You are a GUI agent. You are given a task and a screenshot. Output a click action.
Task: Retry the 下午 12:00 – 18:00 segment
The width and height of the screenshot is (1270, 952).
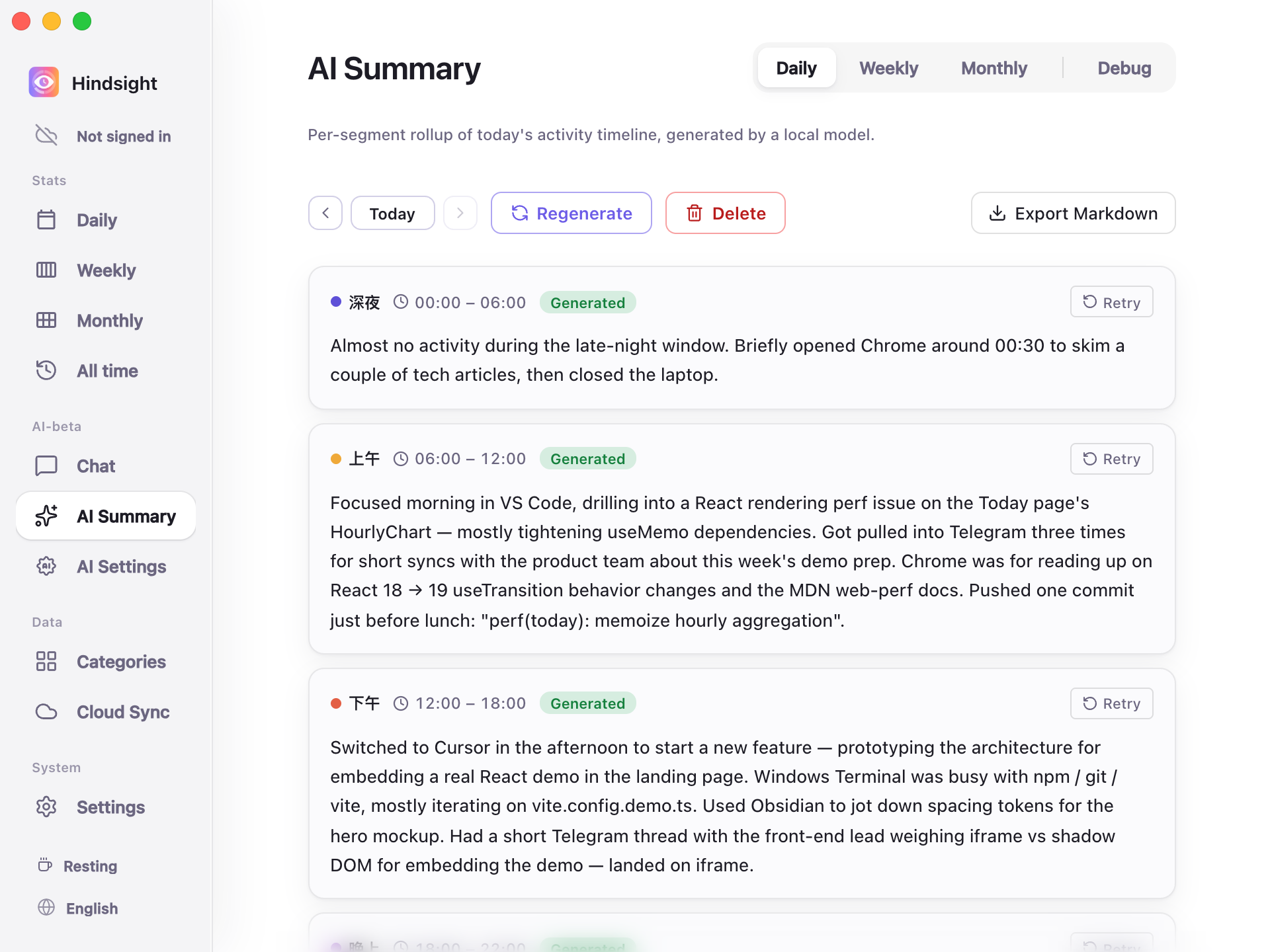[x=1112, y=703]
